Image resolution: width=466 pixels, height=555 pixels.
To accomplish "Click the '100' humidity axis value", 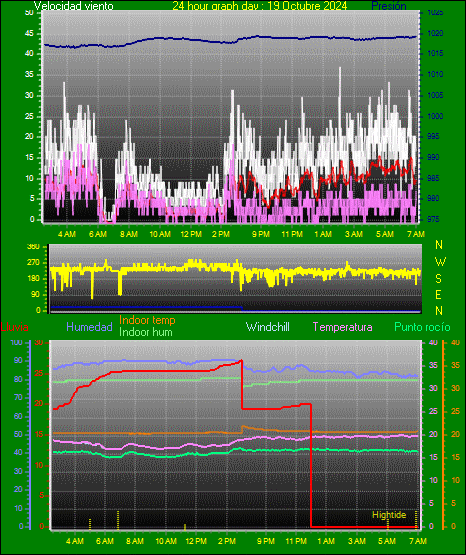I will 17,343.
